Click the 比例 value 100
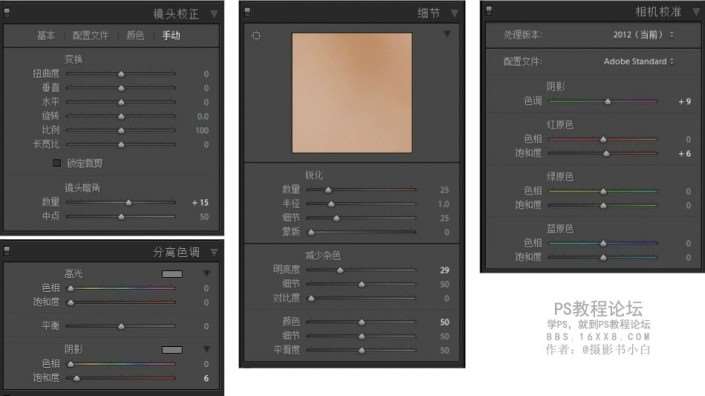The height and width of the screenshot is (396, 705). [x=202, y=130]
